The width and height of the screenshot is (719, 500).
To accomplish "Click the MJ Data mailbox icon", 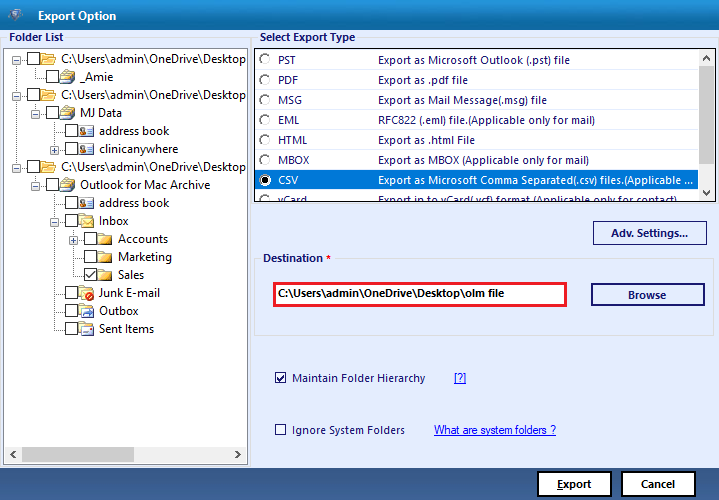I will click(x=67, y=113).
